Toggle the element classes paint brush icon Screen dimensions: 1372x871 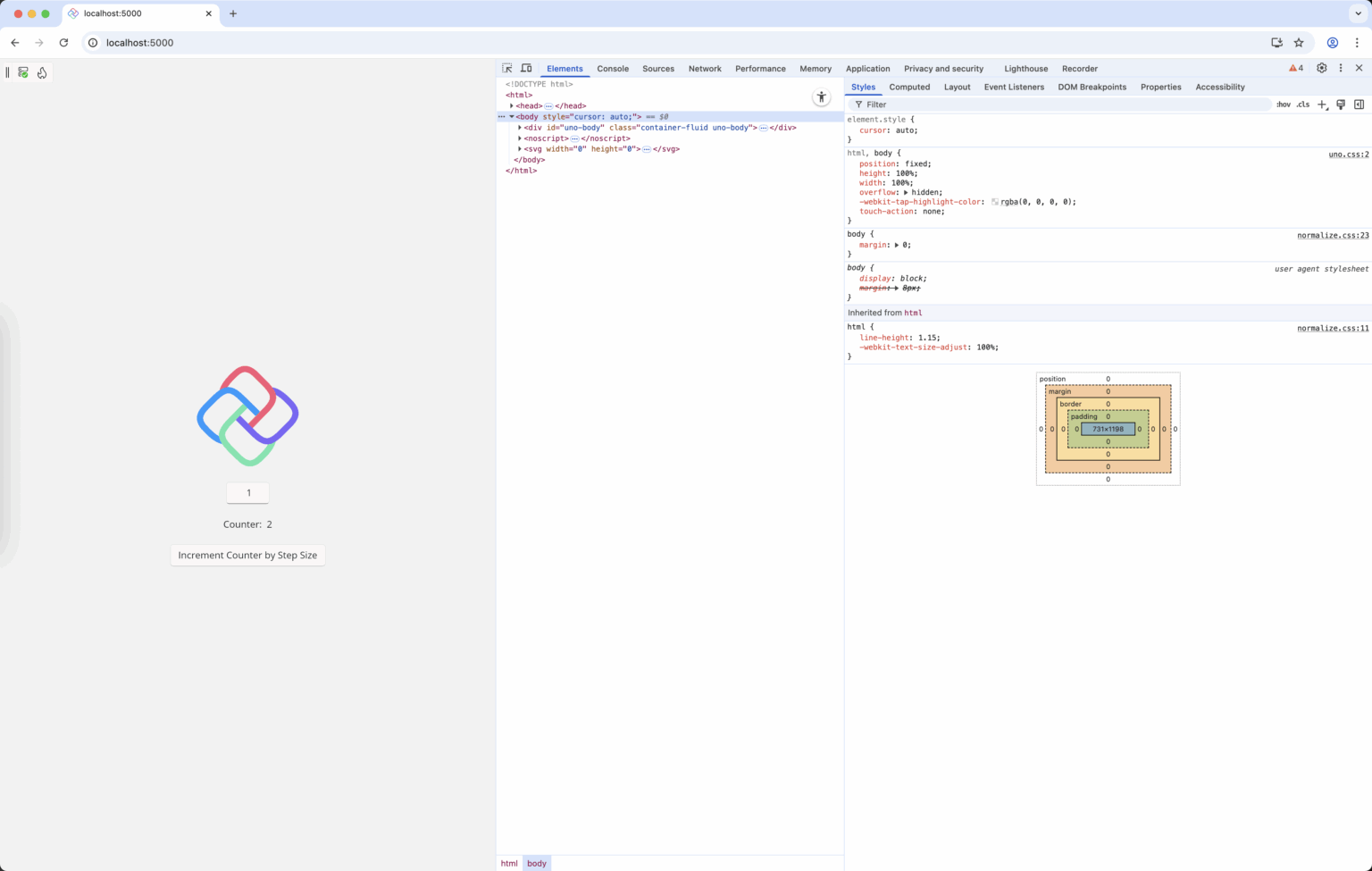1341,105
